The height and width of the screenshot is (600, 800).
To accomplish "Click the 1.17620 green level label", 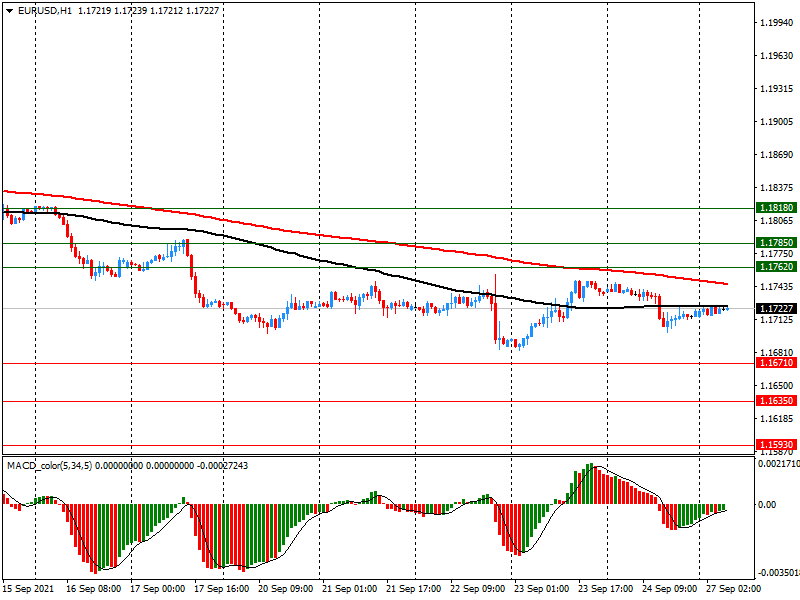I will click(x=777, y=267).
